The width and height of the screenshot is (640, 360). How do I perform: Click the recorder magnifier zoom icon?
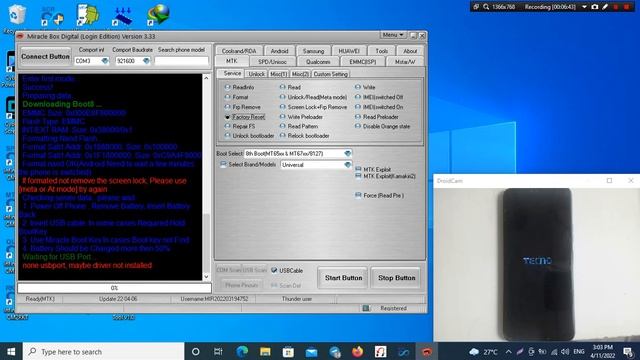[x=486, y=7]
